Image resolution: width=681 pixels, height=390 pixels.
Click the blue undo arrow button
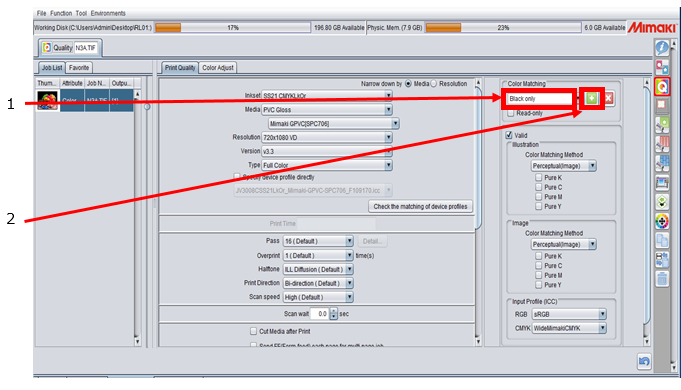644,361
